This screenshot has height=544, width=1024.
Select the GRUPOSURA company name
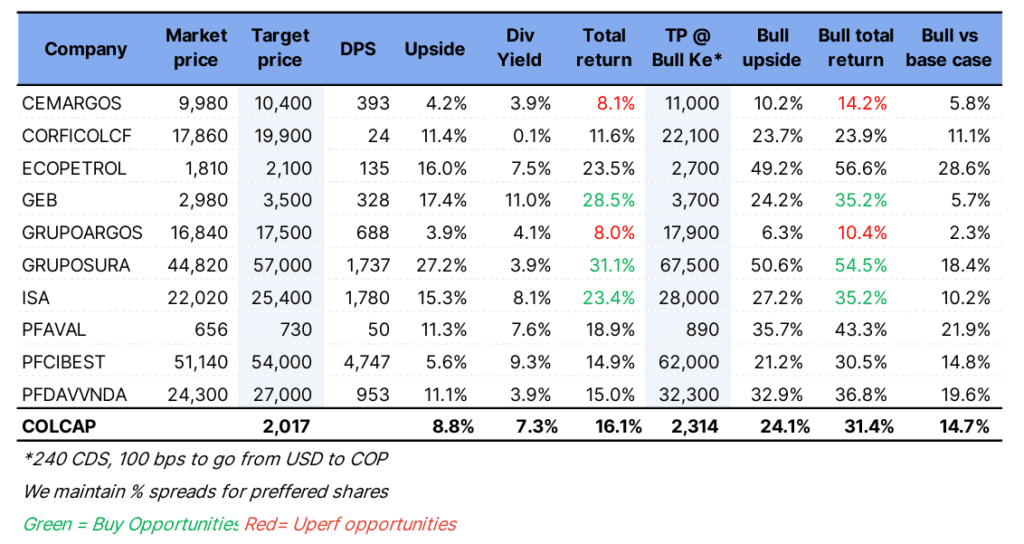pyautogui.click(x=75, y=265)
